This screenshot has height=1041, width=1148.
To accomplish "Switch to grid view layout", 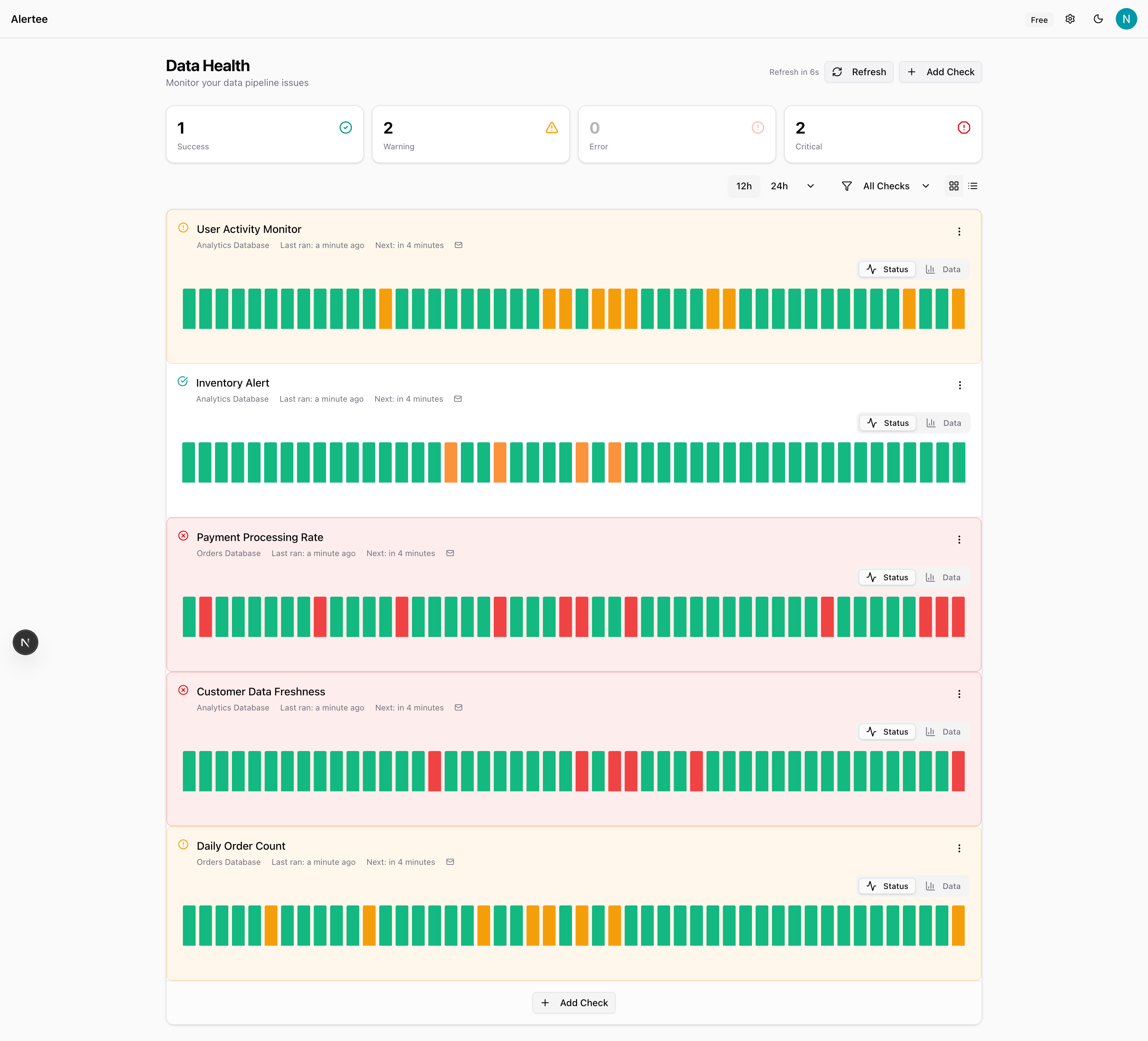I will click(x=954, y=186).
